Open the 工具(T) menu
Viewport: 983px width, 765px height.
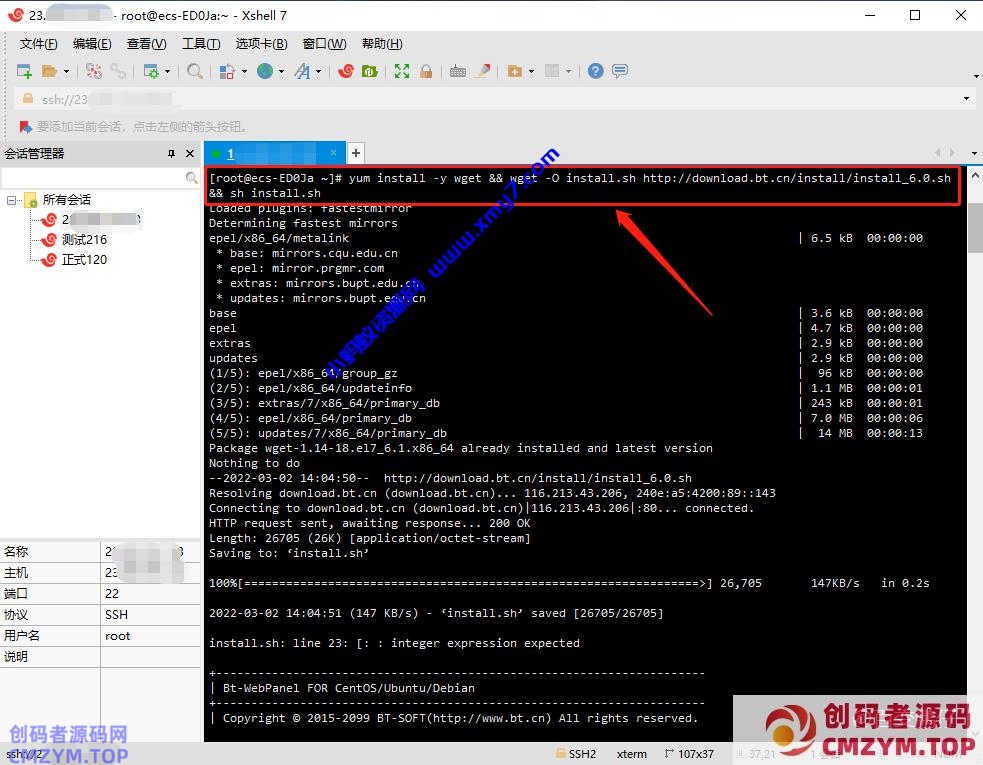201,44
